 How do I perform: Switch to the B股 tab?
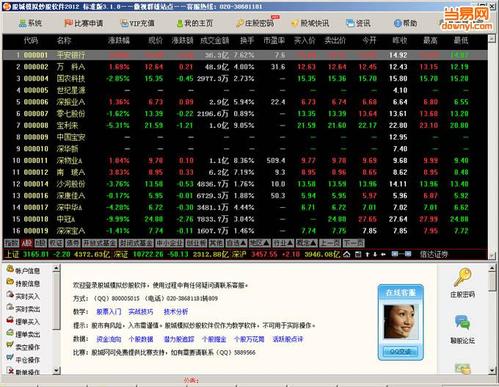tap(41, 243)
